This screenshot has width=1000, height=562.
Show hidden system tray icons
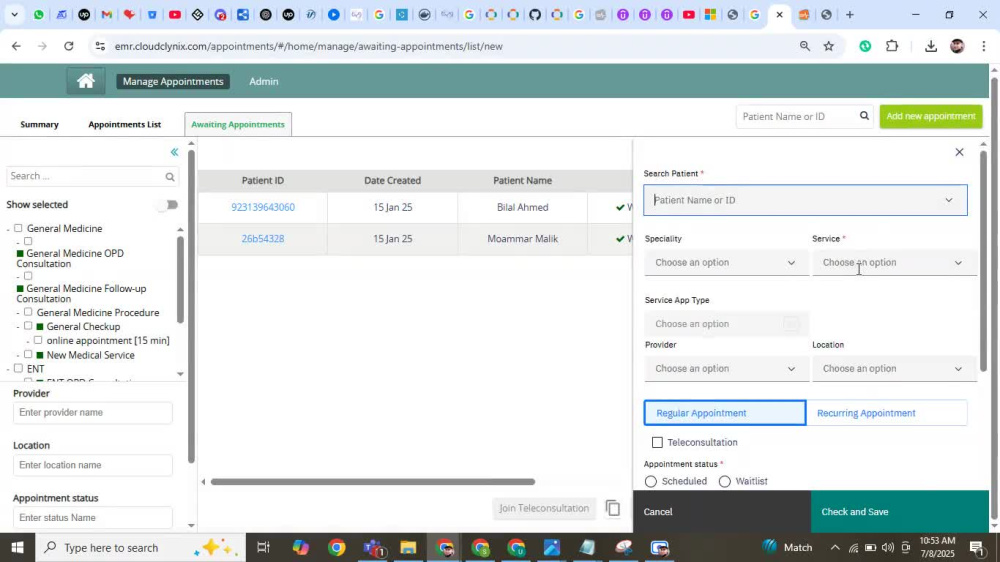835,547
